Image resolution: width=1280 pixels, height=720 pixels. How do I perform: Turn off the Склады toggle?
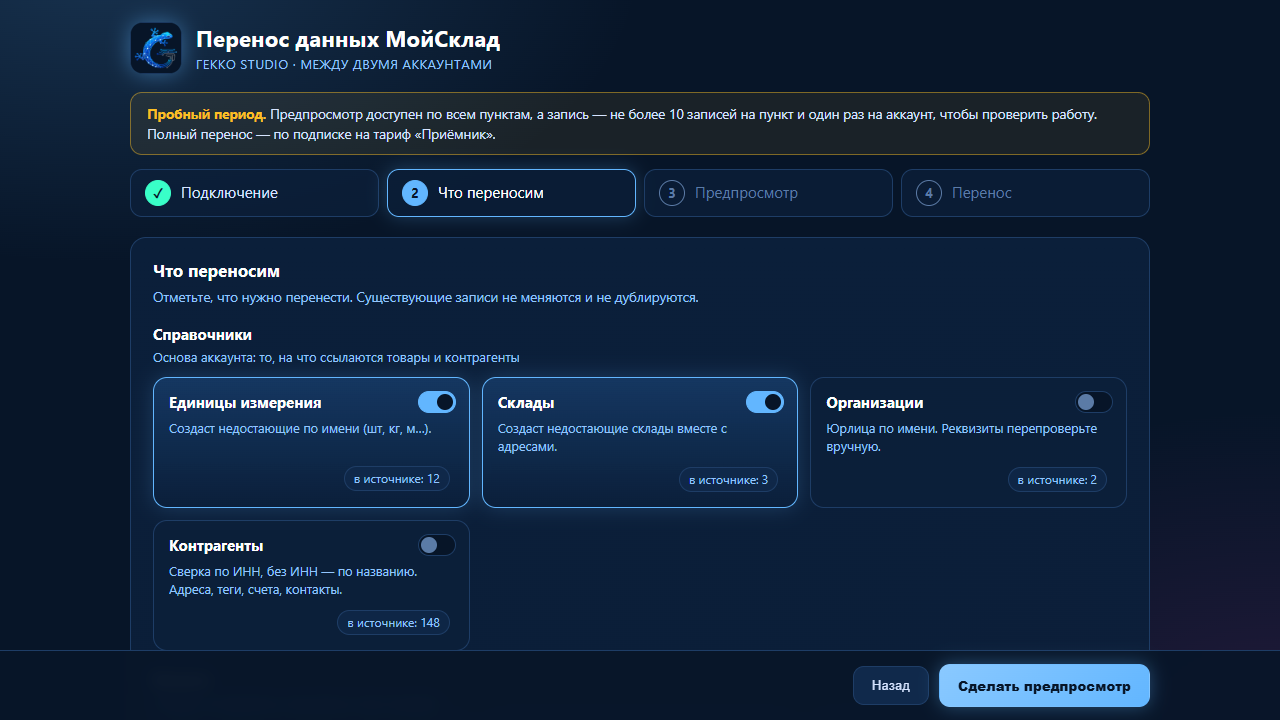coord(765,402)
